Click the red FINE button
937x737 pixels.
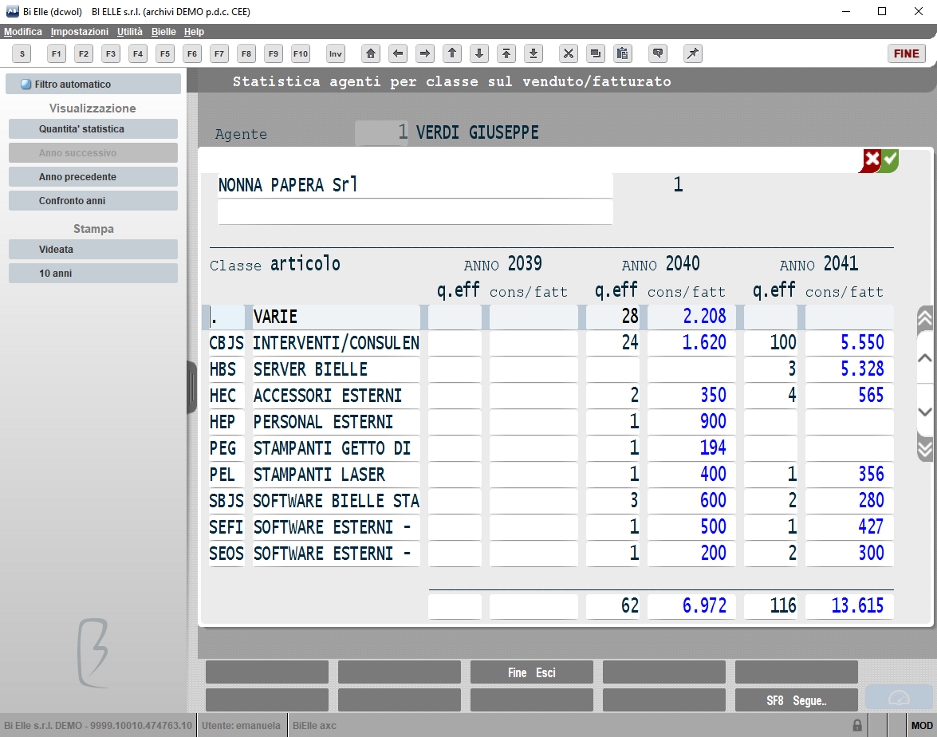(907, 54)
